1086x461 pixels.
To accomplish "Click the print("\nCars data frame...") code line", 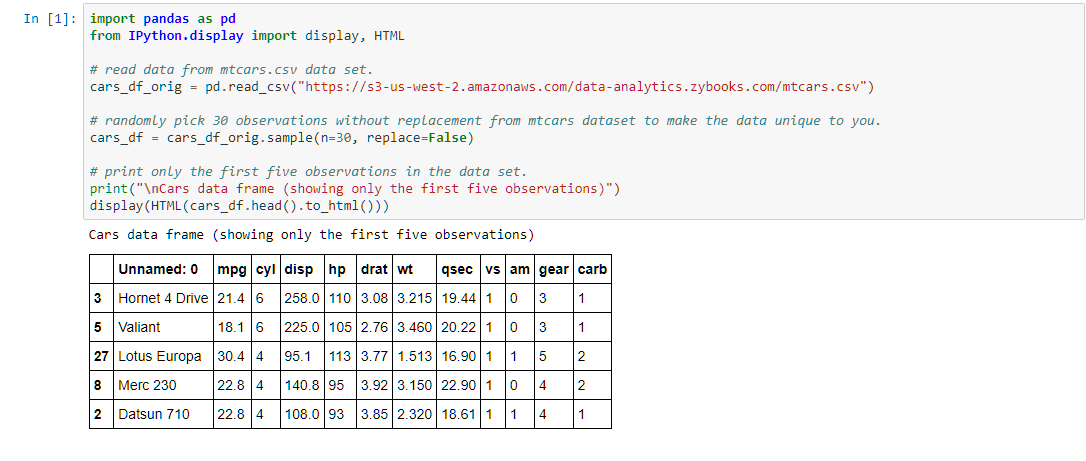I will [x=355, y=188].
